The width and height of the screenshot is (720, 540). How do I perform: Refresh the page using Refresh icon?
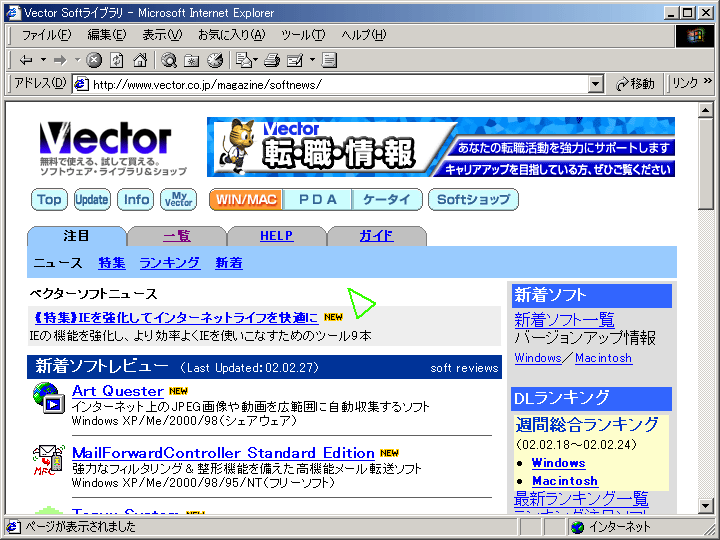pos(117,60)
